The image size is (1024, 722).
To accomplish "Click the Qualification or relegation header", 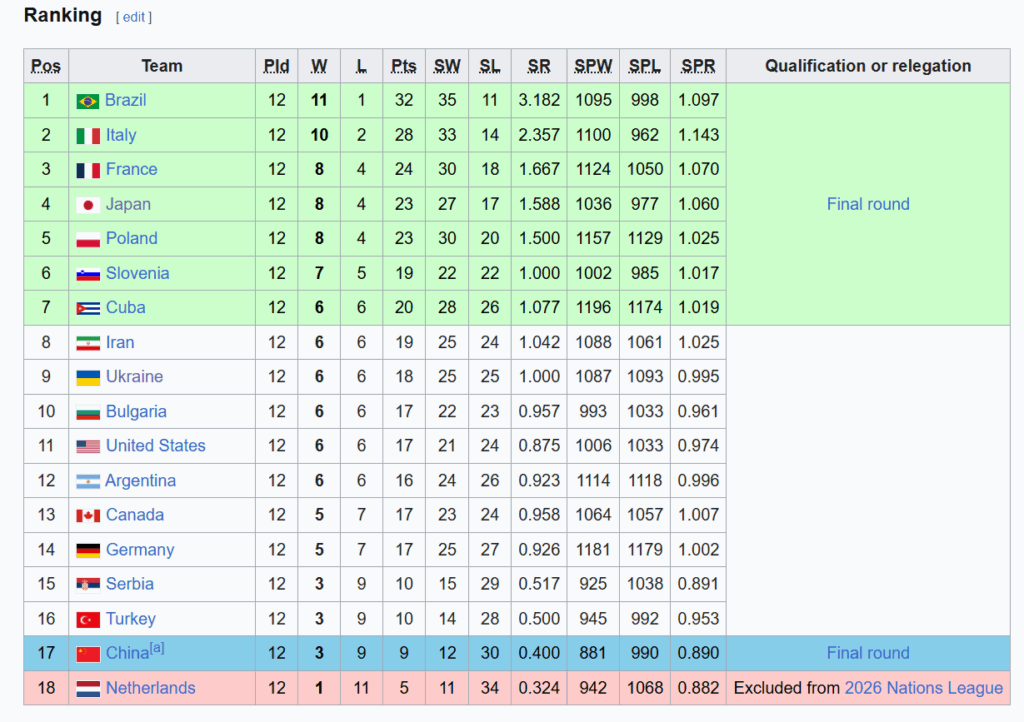I will (868, 66).
